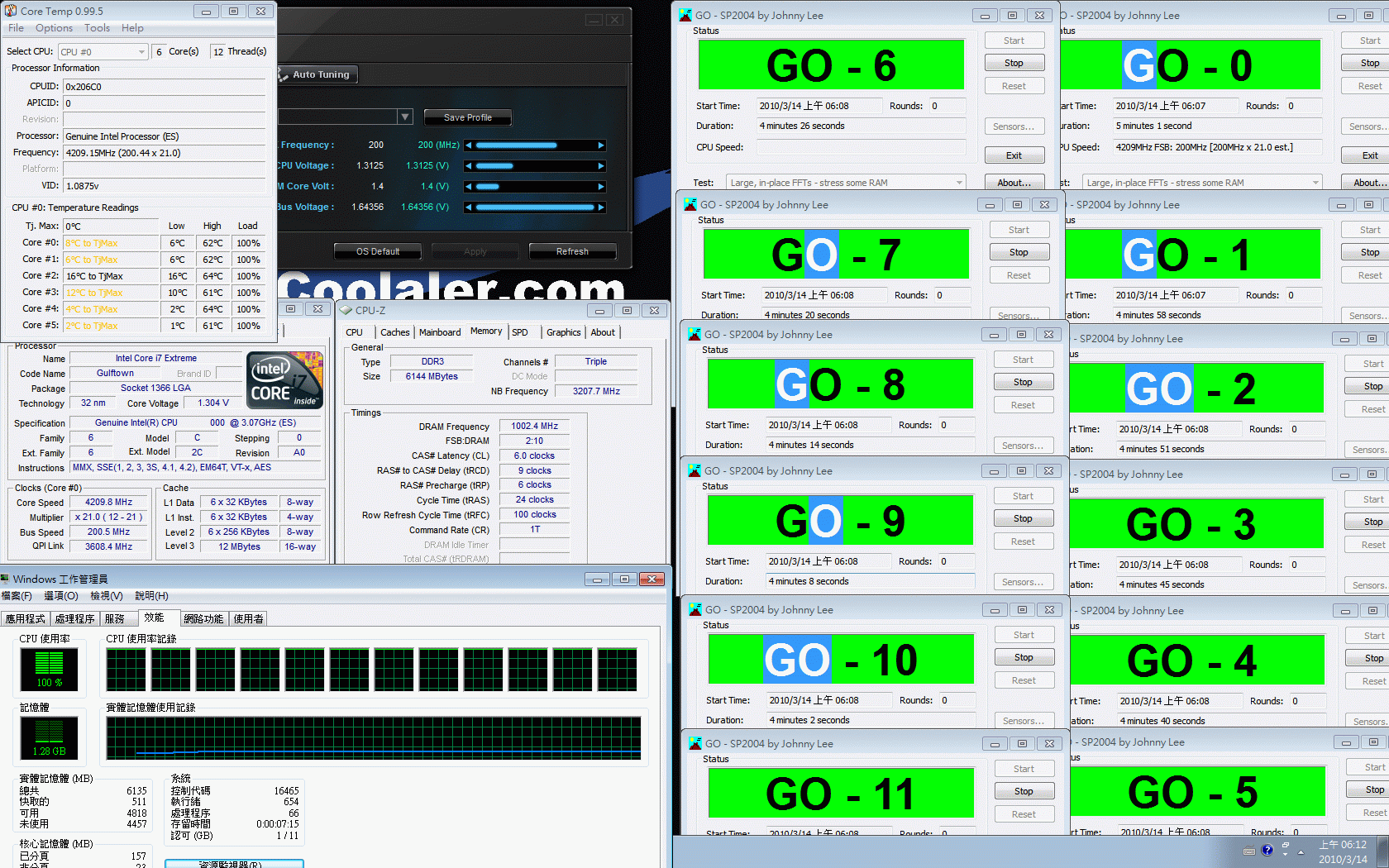Click the Frequency slider bar
The width and height of the screenshot is (1389, 868).
[535, 145]
